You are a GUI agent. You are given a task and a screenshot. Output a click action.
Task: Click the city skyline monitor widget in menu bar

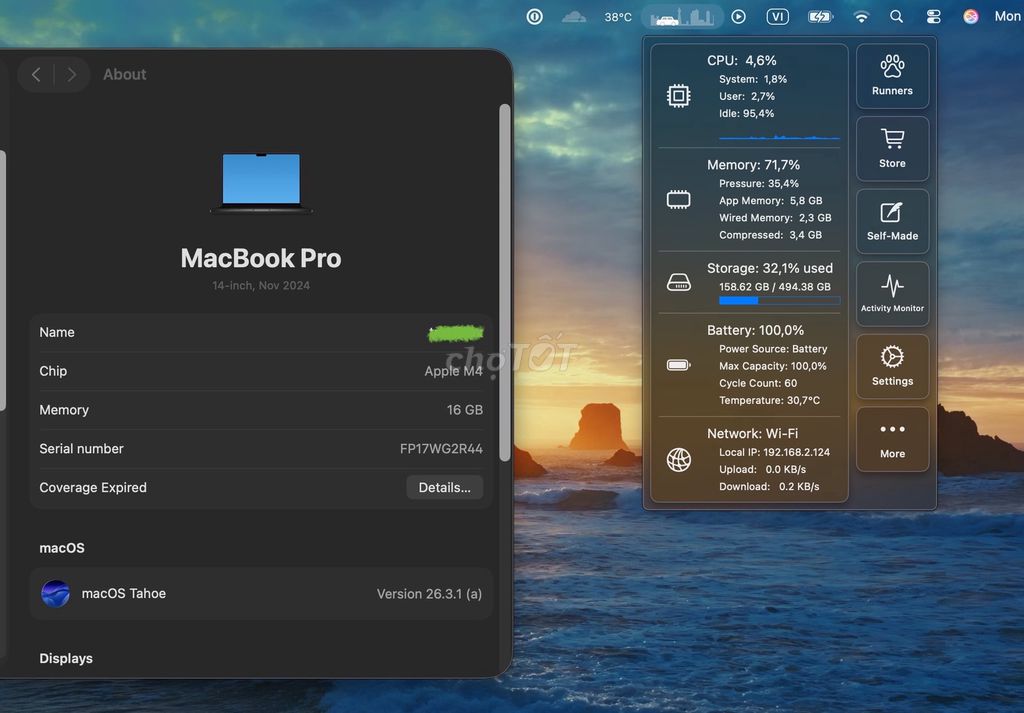point(682,15)
